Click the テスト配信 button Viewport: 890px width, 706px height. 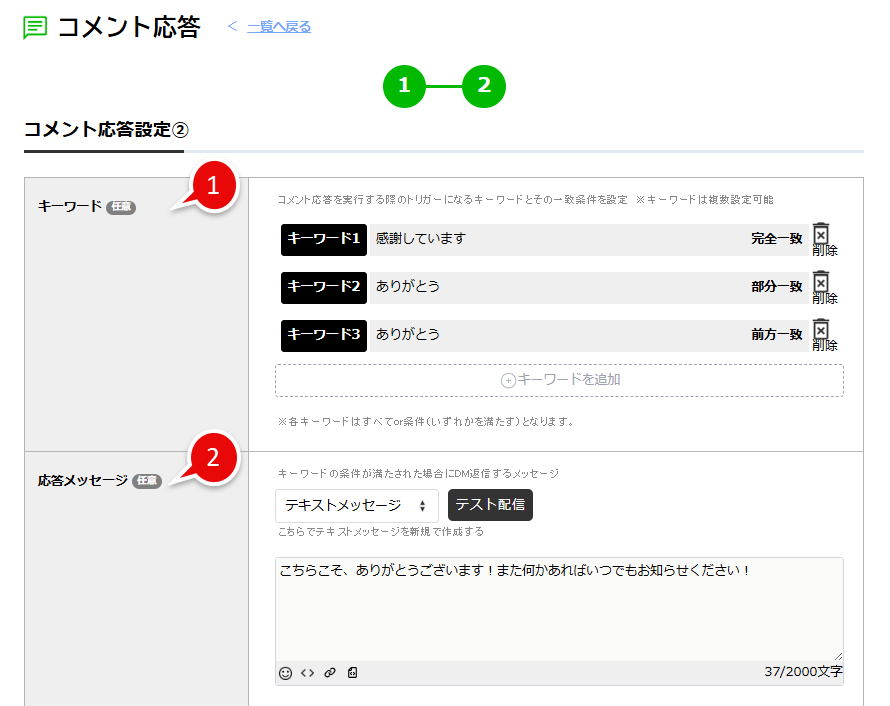click(x=489, y=505)
